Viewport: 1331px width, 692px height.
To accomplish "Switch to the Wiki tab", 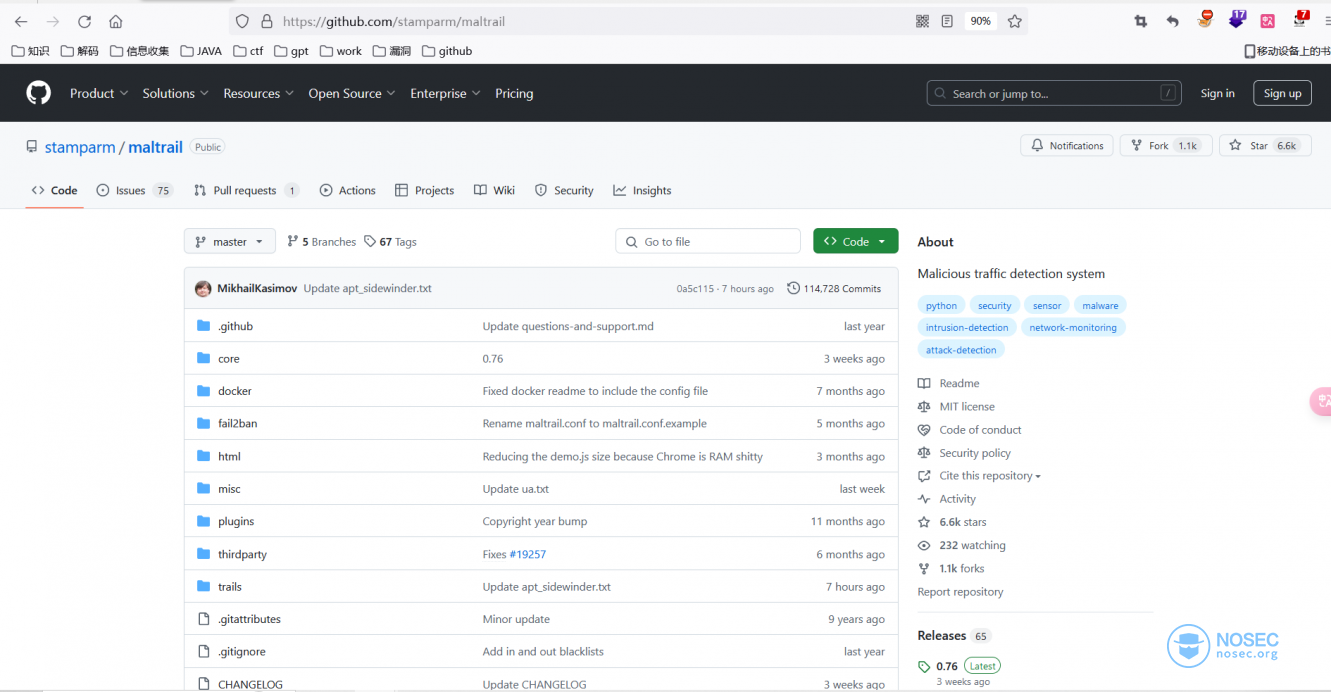I will tap(494, 190).
